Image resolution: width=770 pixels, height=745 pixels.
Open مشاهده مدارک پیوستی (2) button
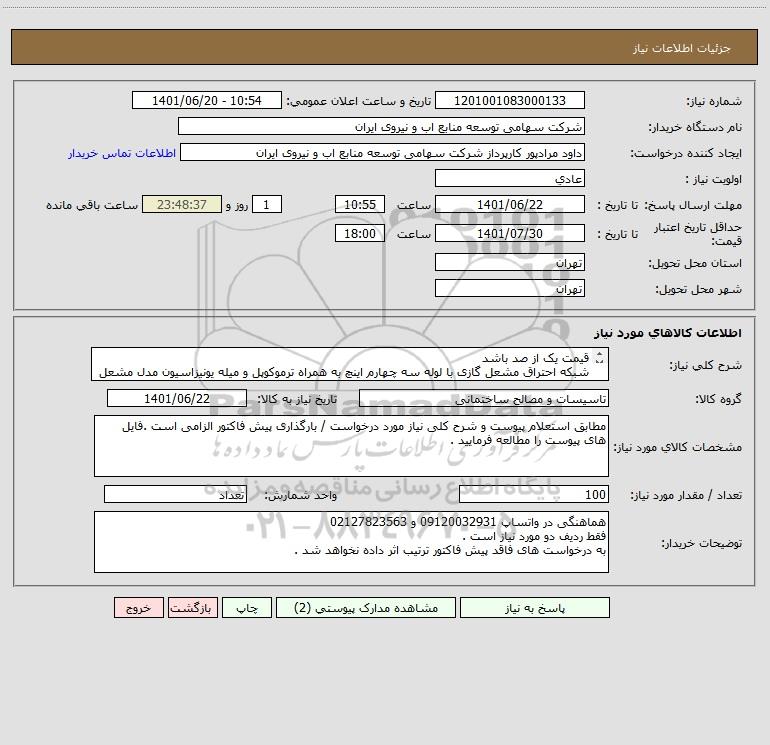click(x=366, y=608)
